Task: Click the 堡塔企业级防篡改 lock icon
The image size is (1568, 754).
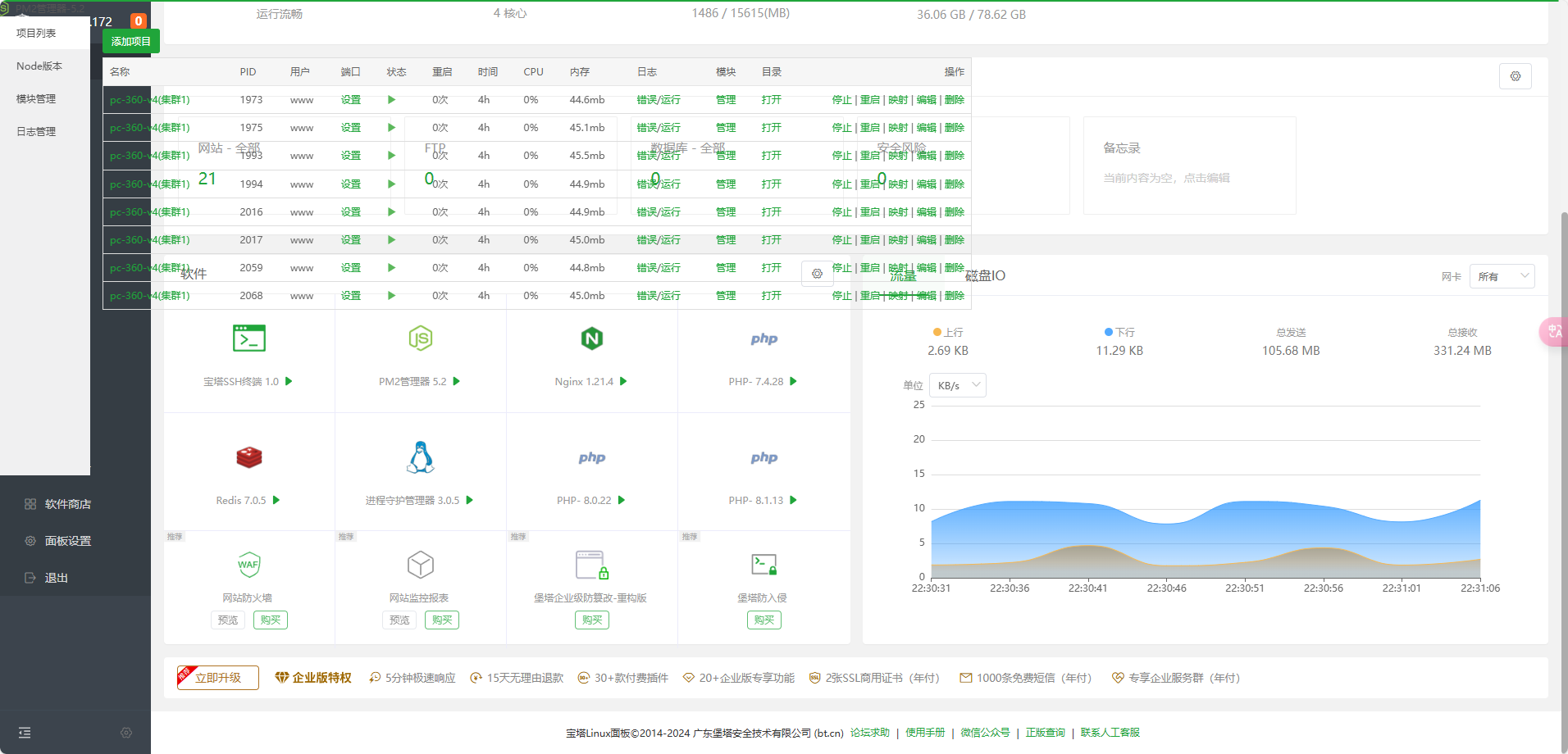Action: [592, 564]
